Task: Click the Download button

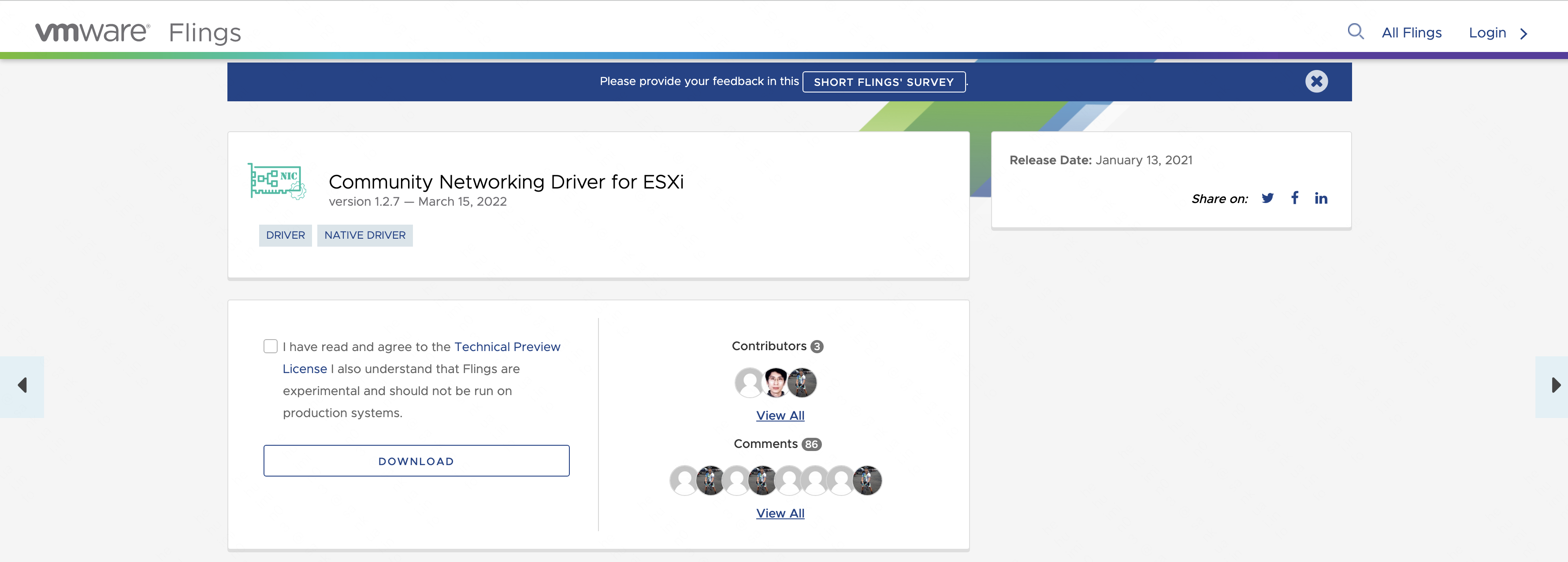Action: [x=416, y=461]
